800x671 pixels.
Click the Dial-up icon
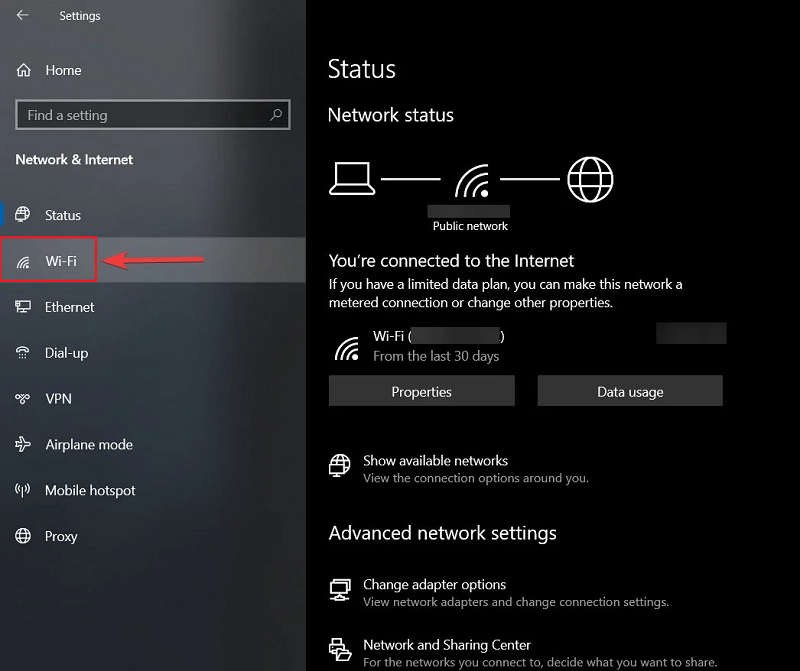[23, 353]
